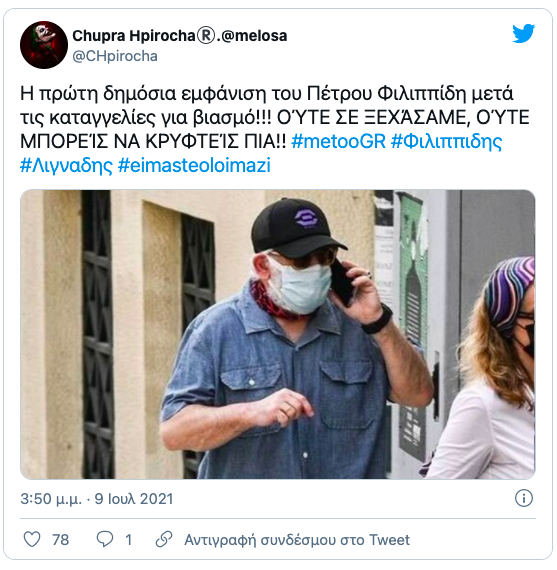
Task: Open the @CHpirocha handle
Action: [115, 56]
